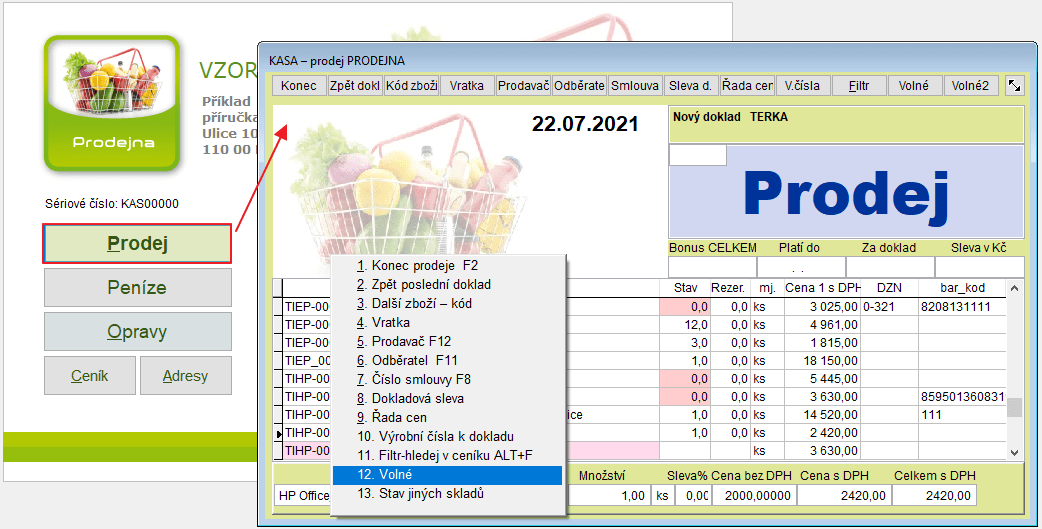Click the Volné toolbar button

tap(914, 86)
